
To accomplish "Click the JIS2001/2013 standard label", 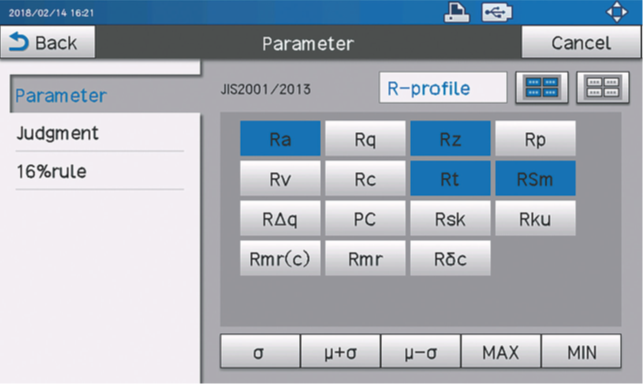I will pos(266,89).
